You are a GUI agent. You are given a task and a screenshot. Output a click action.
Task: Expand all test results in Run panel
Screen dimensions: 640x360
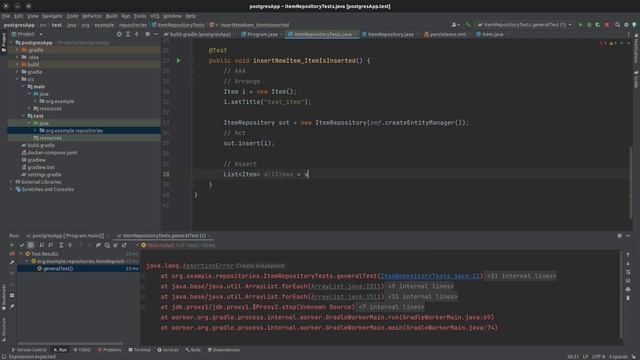pyautogui.click(x=61, y=245)
